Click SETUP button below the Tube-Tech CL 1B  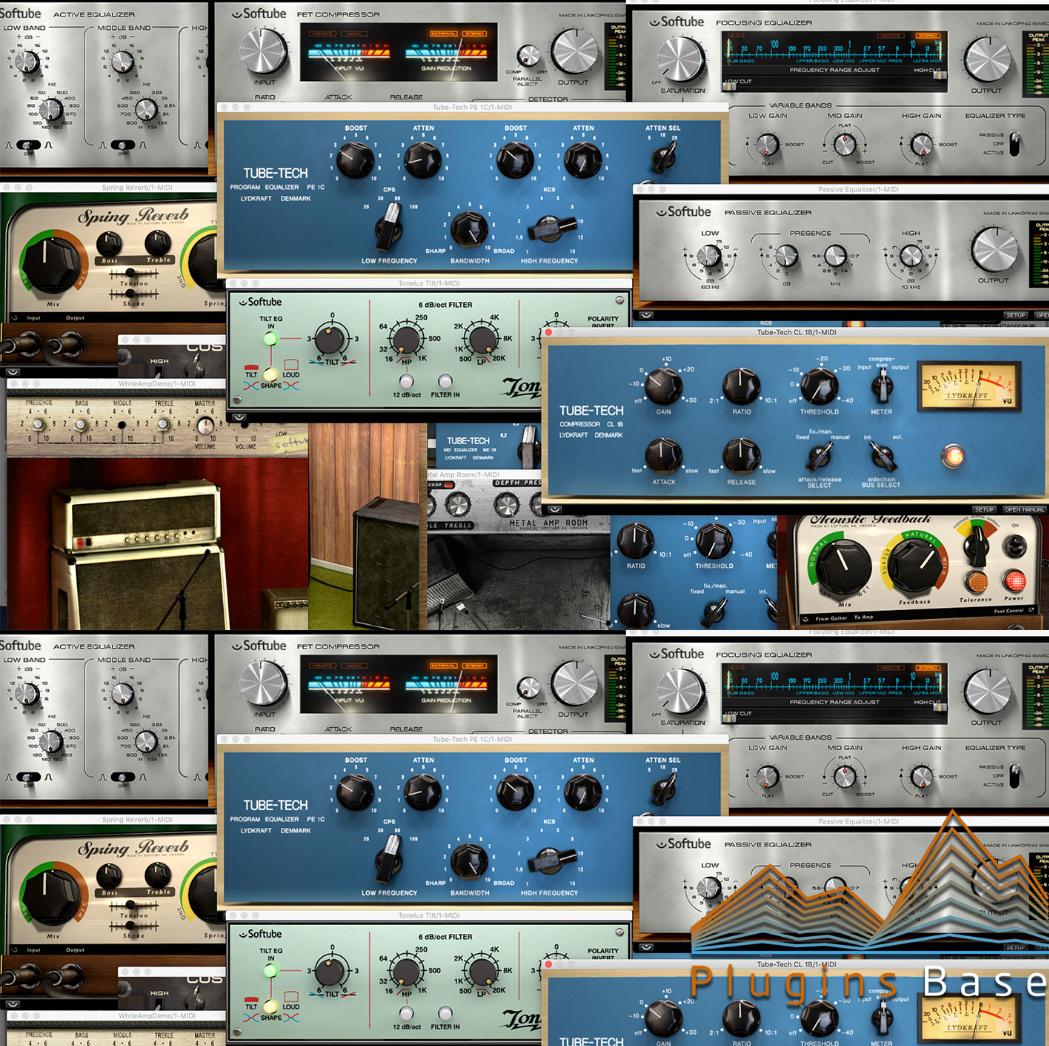[983, 510]
